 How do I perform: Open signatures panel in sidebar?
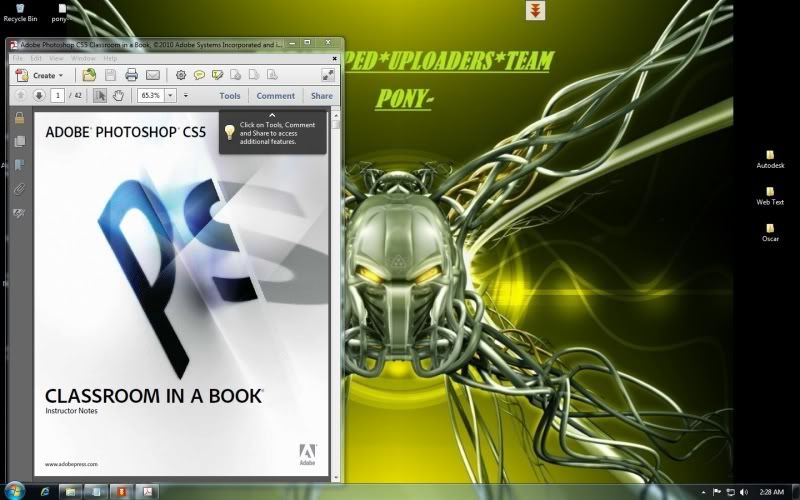click(x=19, y=213)
